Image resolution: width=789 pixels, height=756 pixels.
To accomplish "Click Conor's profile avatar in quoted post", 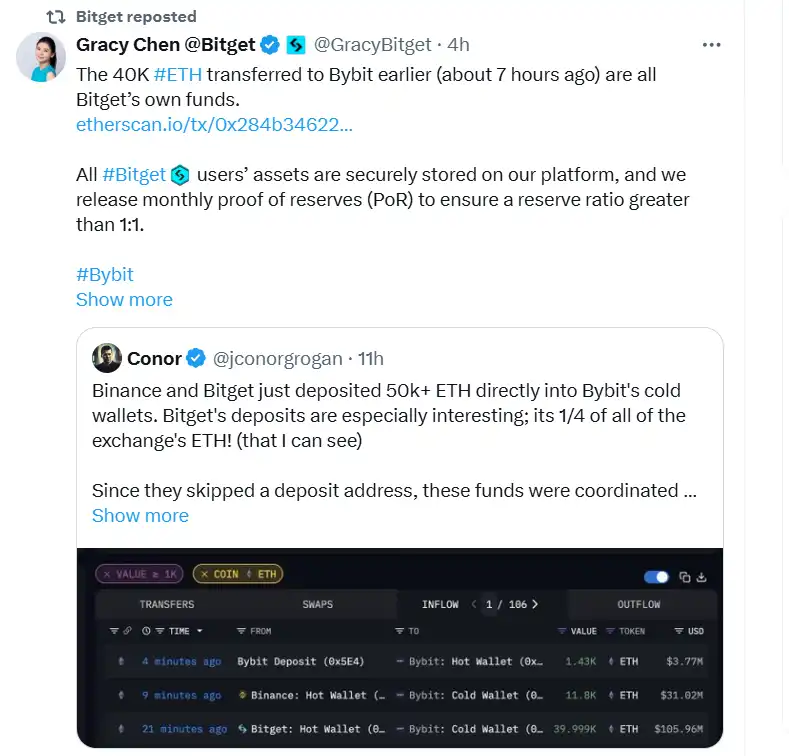I will 107,358.
